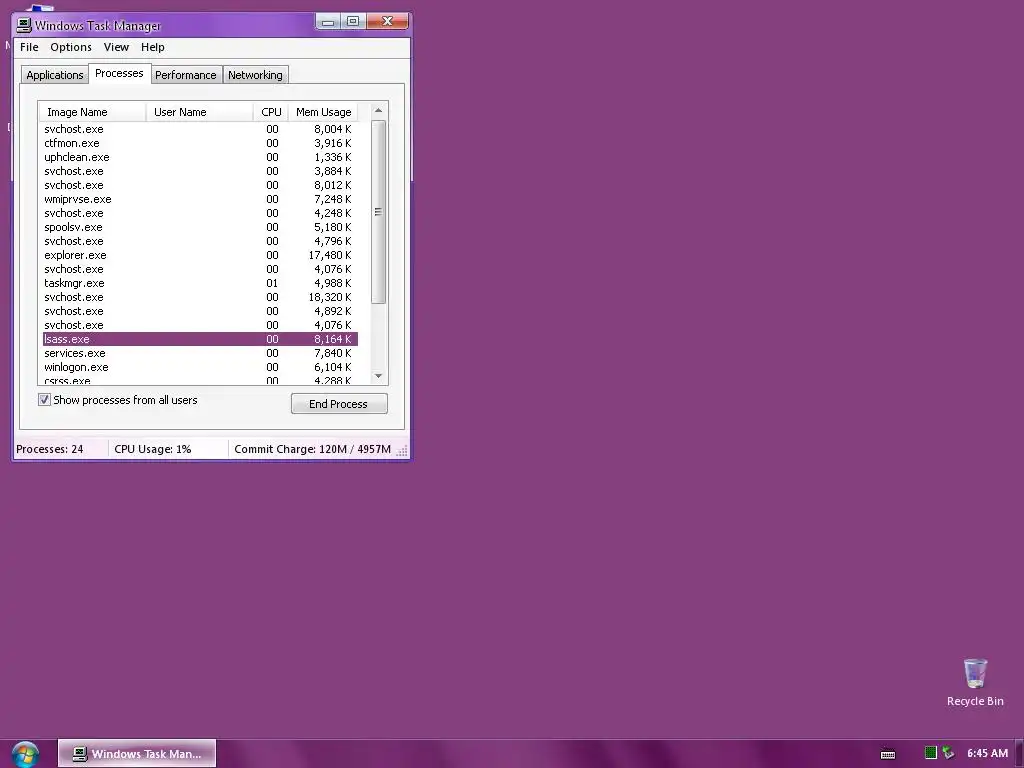Click the CPU Usage: 1% status entry

point(153,449)
